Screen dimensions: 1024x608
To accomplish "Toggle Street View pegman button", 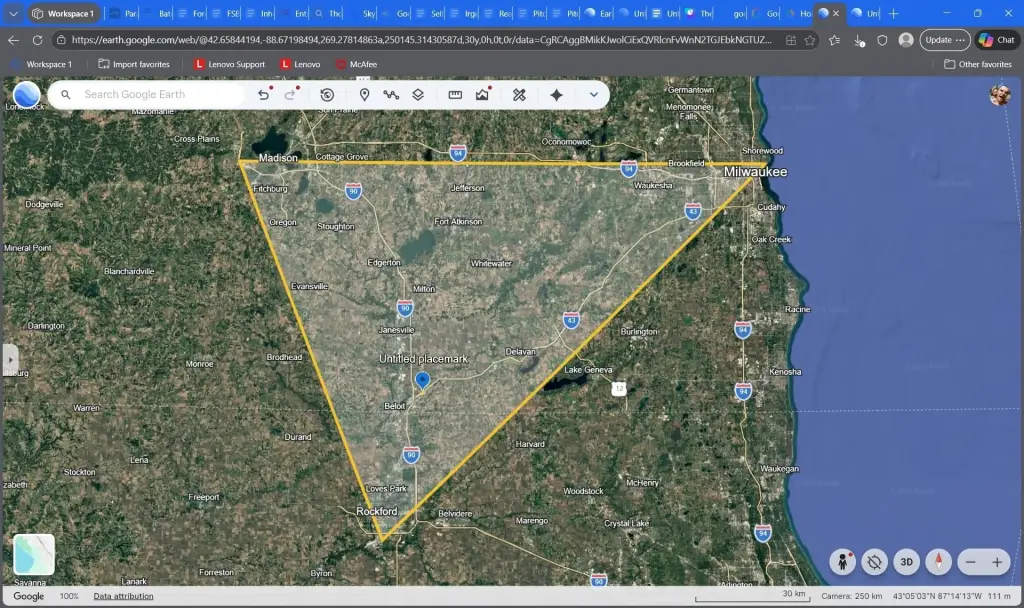I will pos(842,562).
